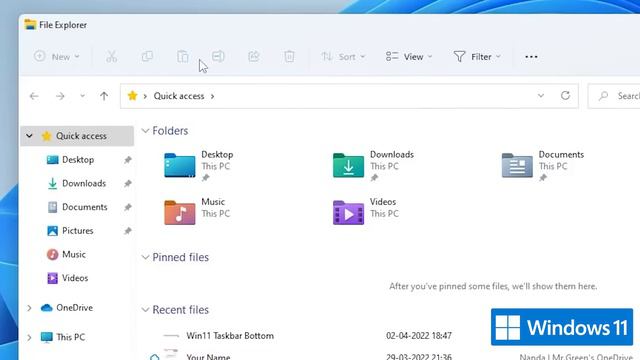This screenshot has height=360, width=640.
Task: Open the See more ellipsis menu
Action: 531,57
